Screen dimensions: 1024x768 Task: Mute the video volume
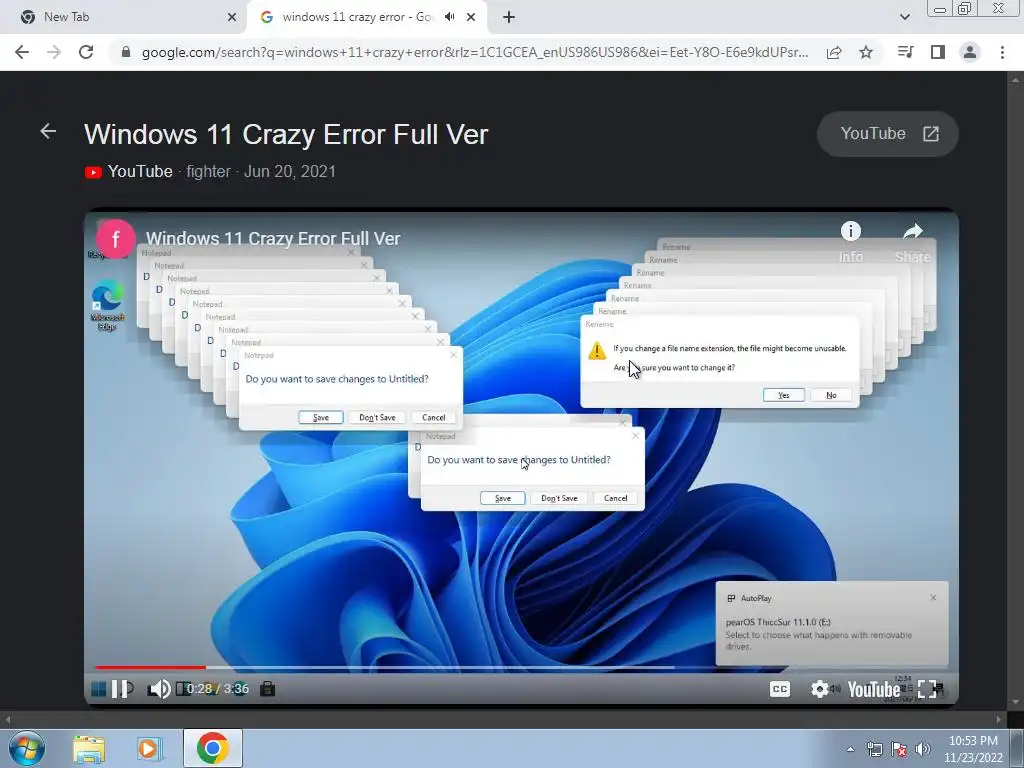[159, 689]
